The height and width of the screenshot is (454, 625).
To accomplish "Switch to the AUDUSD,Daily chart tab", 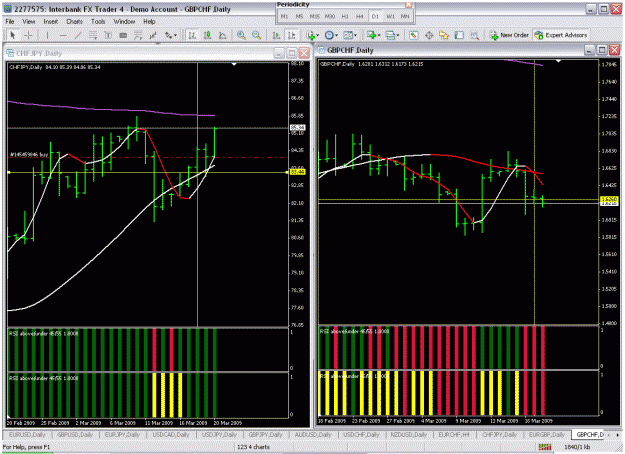I will (313, 434).
